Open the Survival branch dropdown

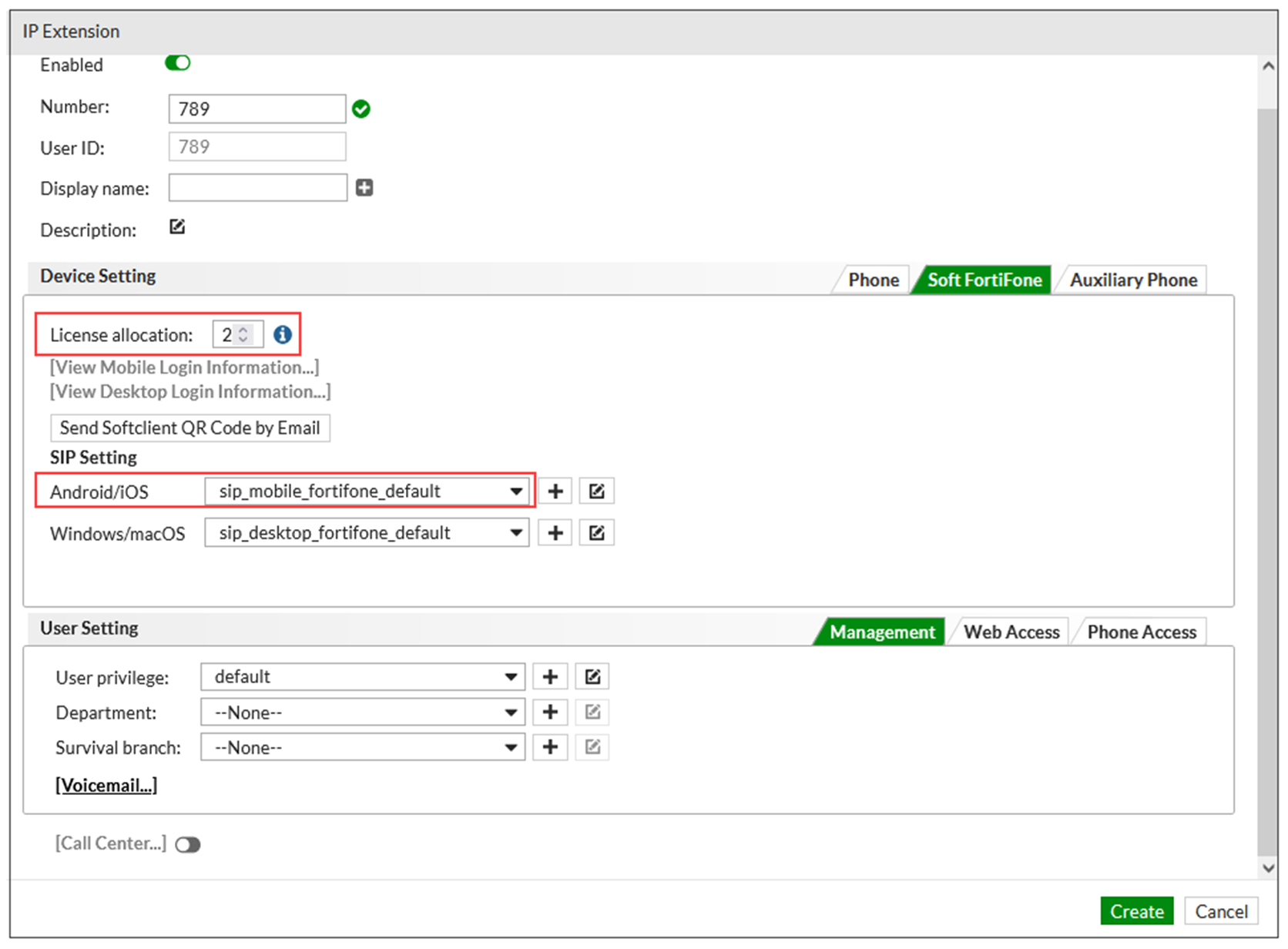point(510,747)
